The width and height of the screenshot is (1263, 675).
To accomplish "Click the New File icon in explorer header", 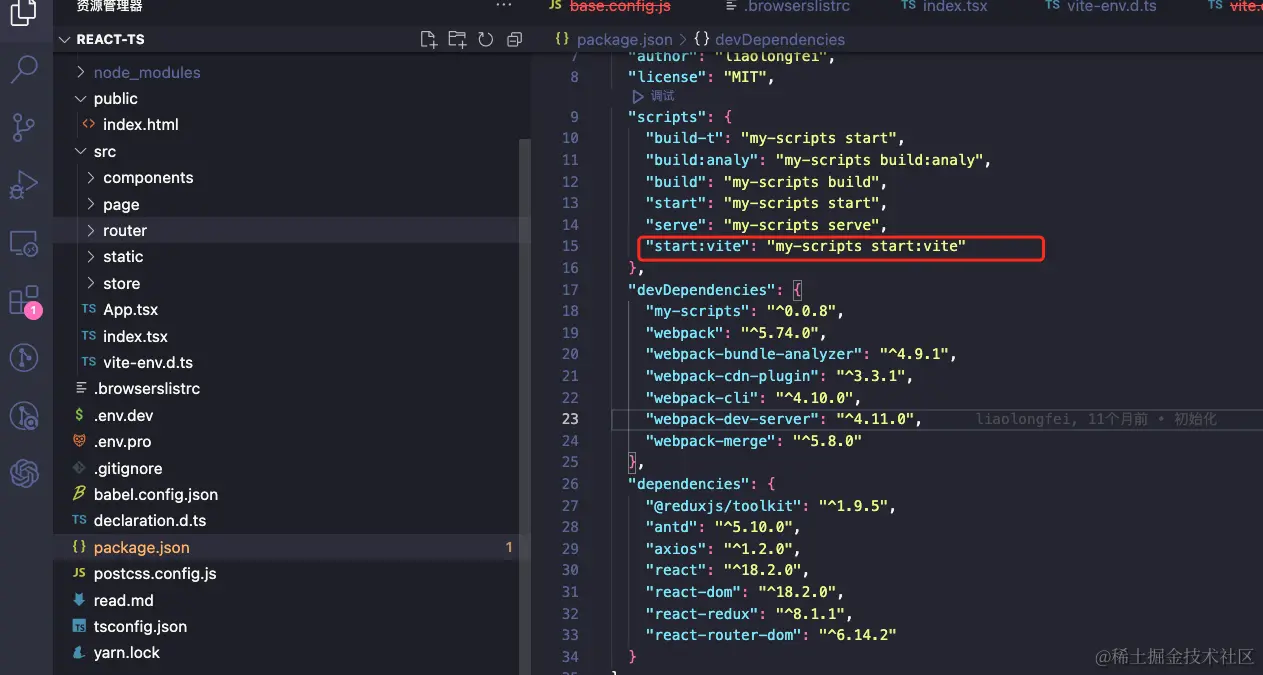I will (x=428, y=40).
